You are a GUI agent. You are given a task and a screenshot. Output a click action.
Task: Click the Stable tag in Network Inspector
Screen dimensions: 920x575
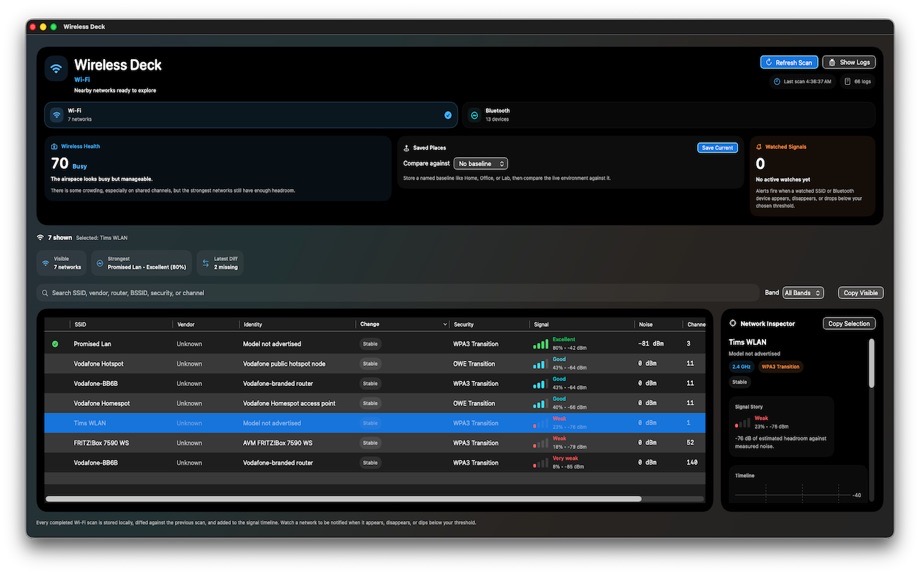tap(740, 382)
